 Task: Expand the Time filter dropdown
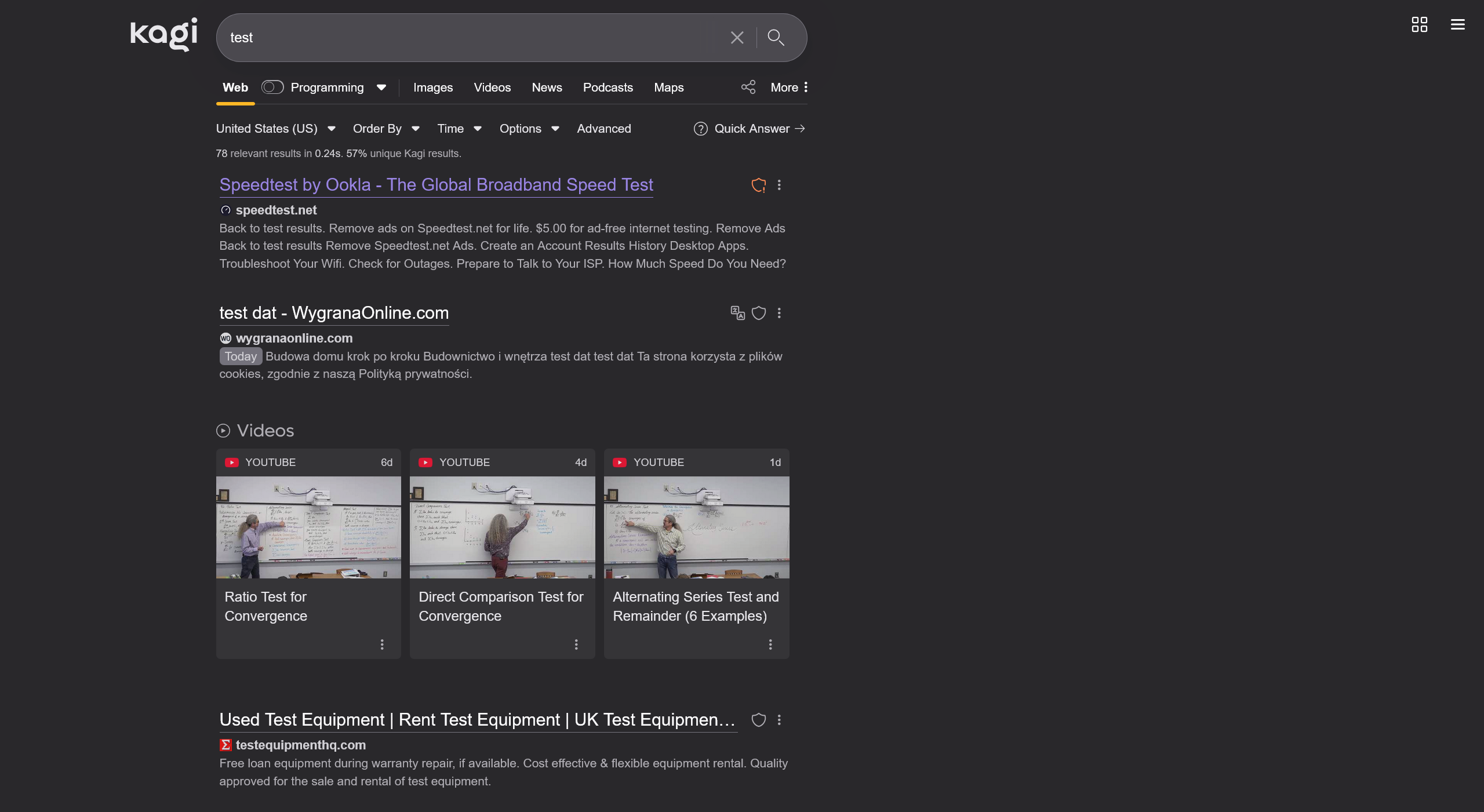click(459, 129)
